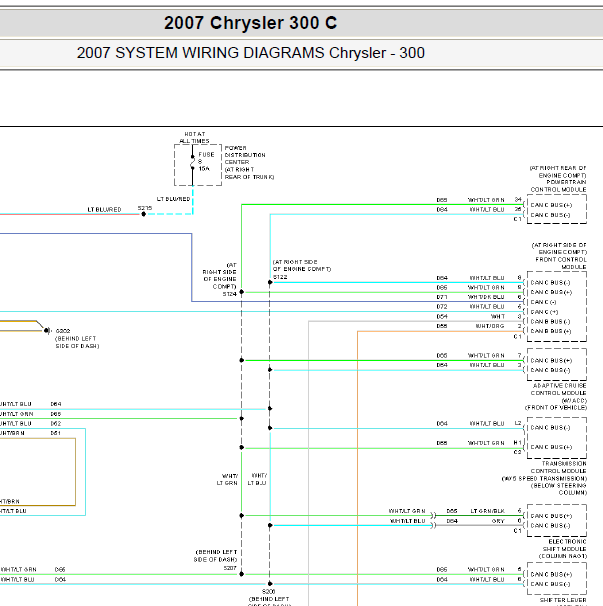This screenshot has width=603, height=606.
Task: Click the S215 splice dot
Action: (x=143, y=214)
